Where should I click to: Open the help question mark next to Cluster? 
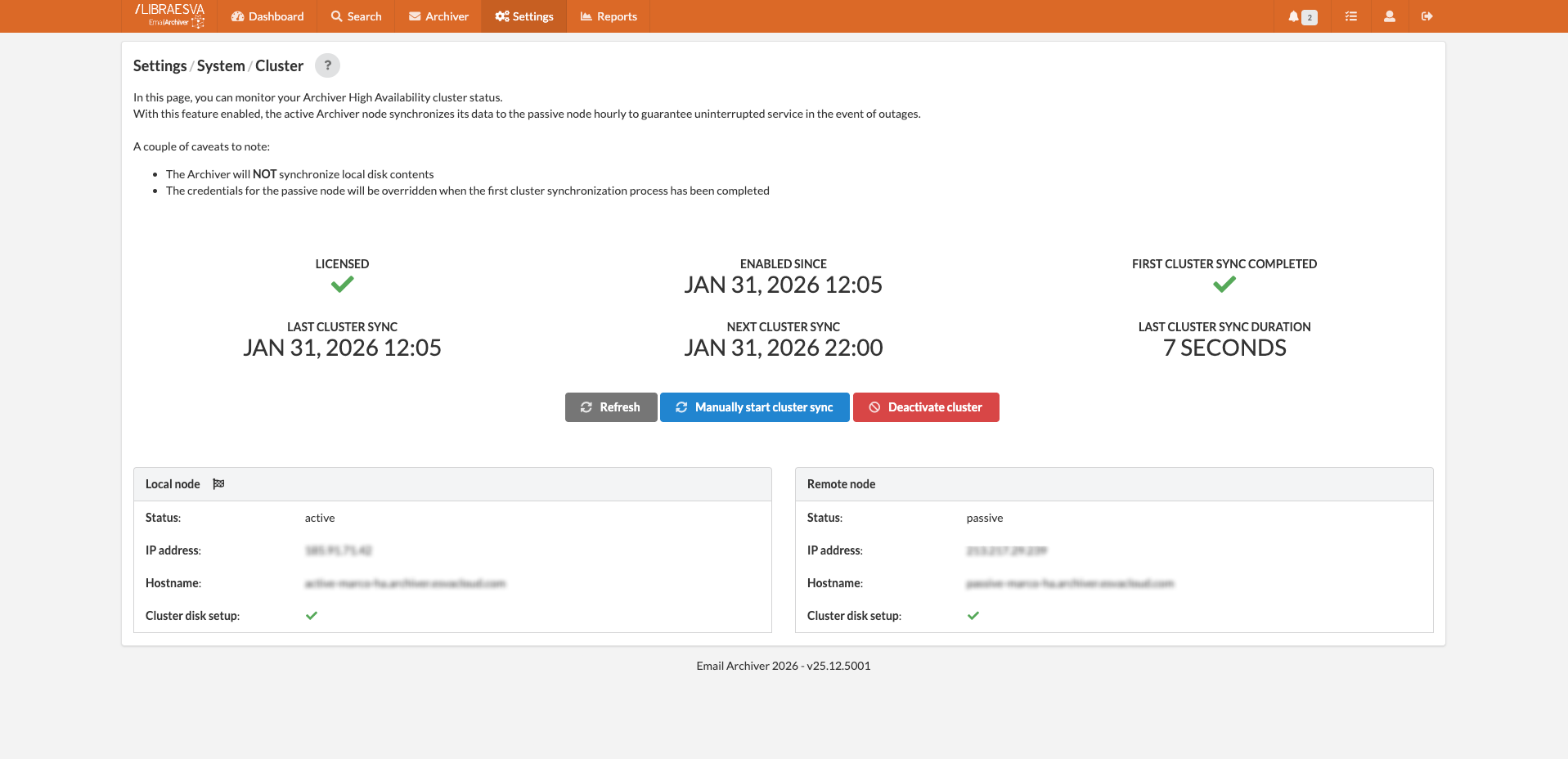pos(327,65)
